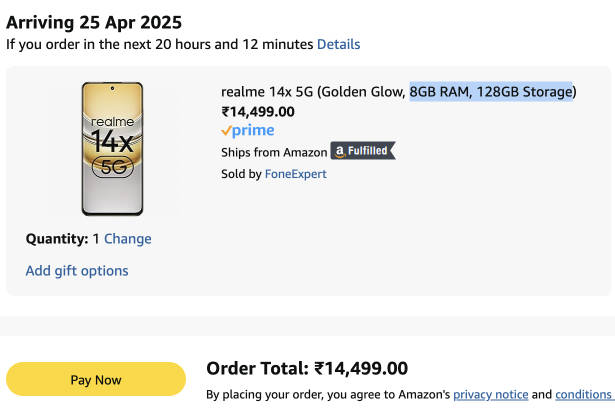Open the FoneExpert seller page
615x420 pixels.
[295, 174]
